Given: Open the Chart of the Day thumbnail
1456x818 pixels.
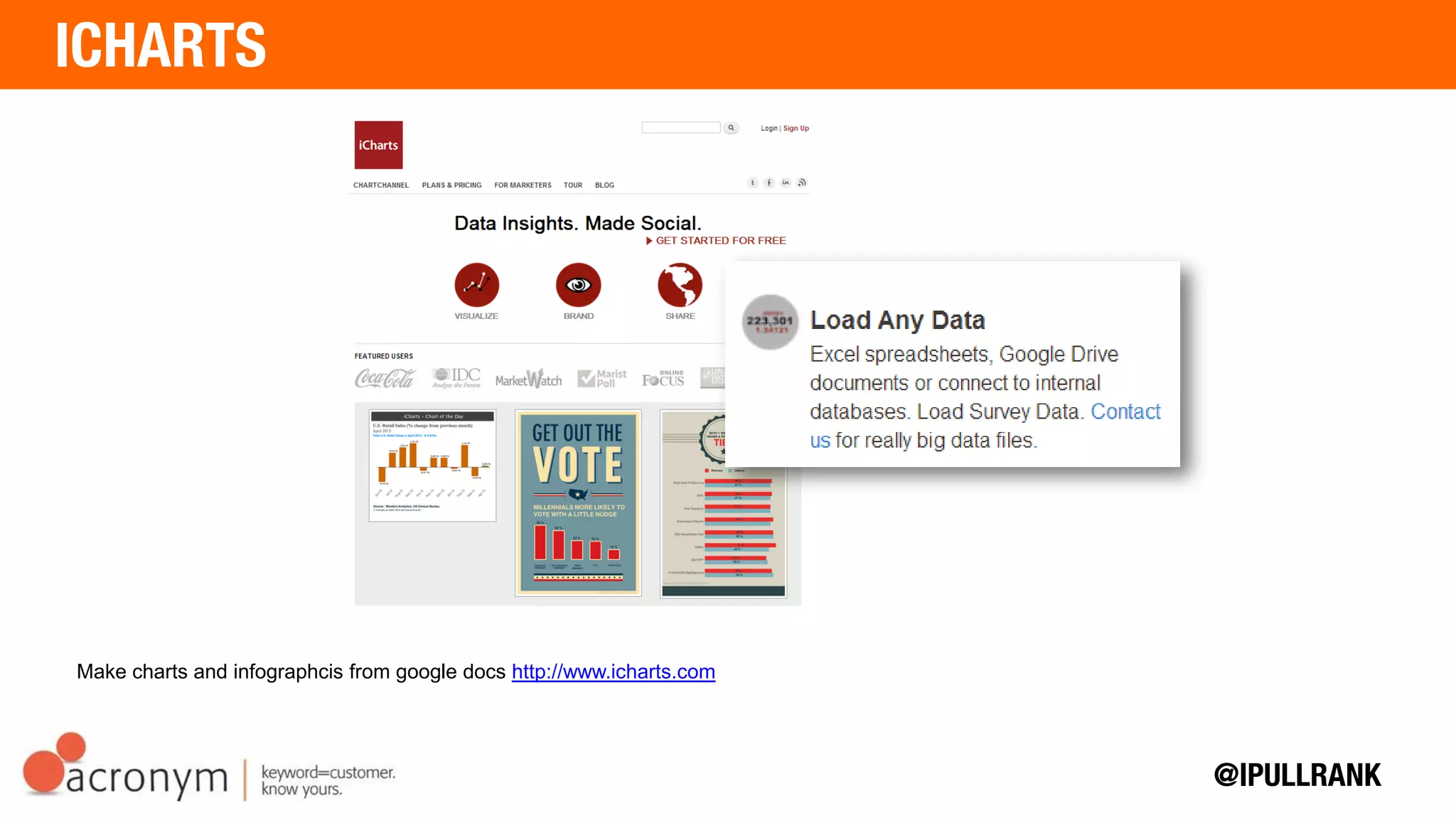Looking at the screenshot, I should pos(432,465).
